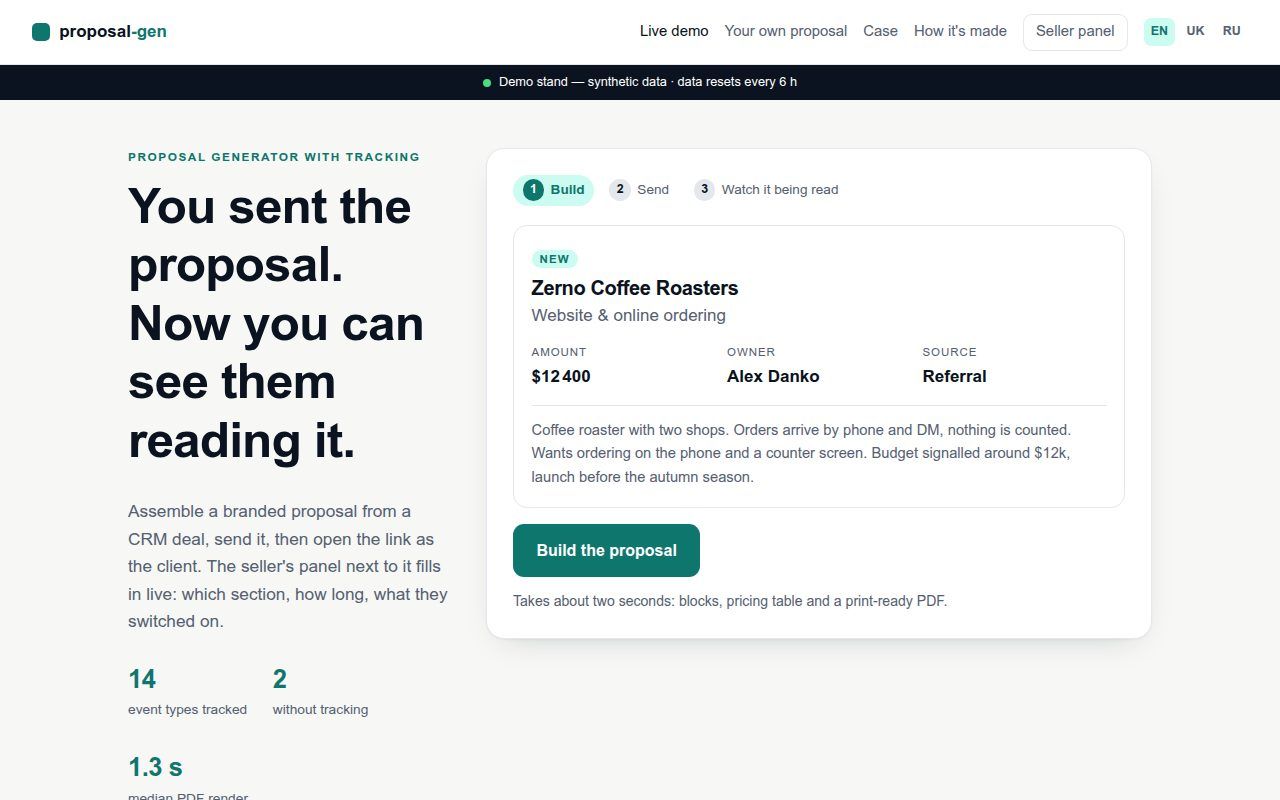Open How it's made page
The width and height of the screenshot is (1280, 800).
960,31
